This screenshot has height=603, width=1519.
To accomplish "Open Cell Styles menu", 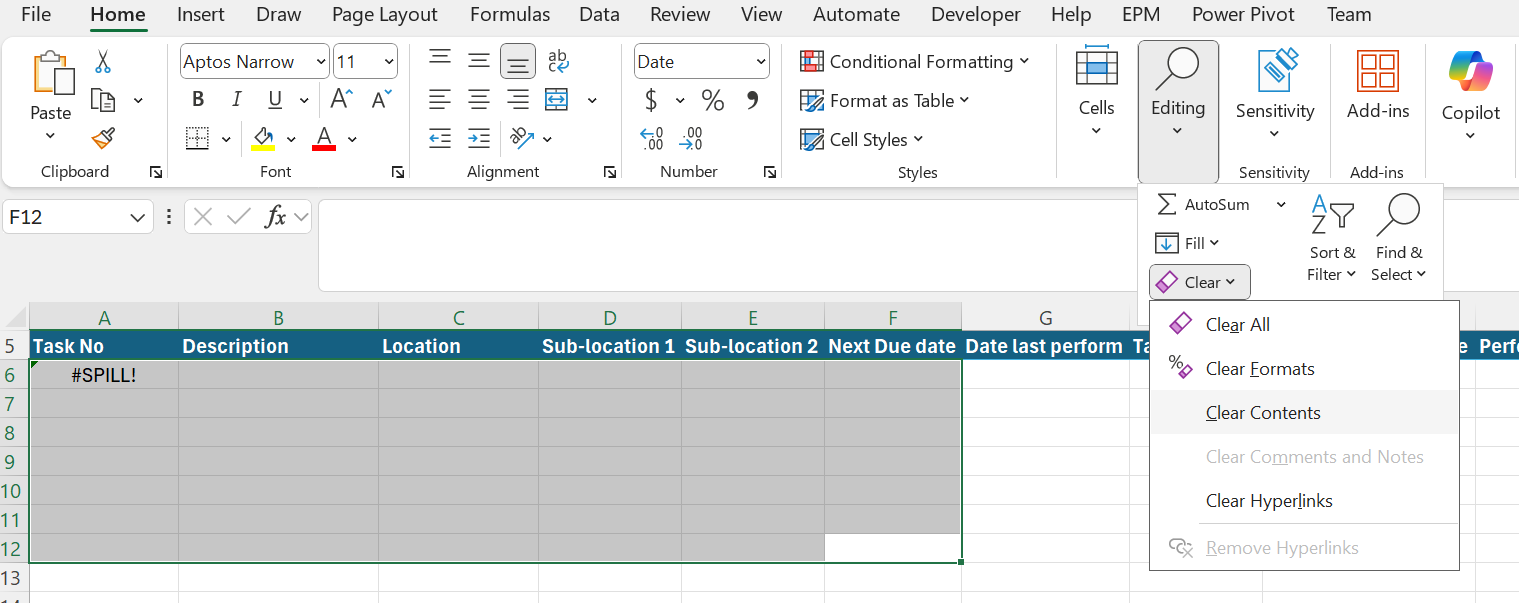I will click(x=862, y=139).
